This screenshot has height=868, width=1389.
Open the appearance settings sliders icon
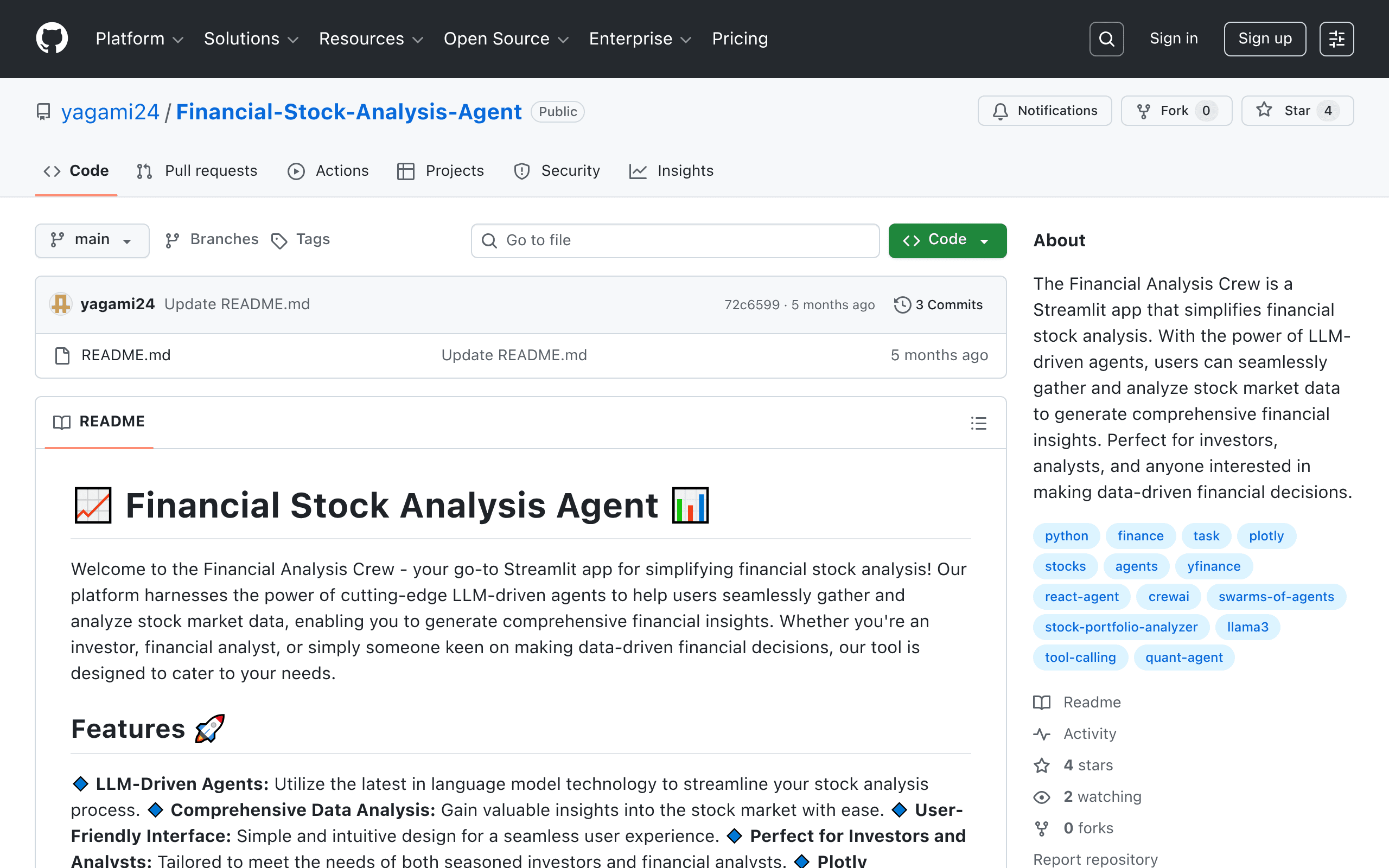(1336, 39)
